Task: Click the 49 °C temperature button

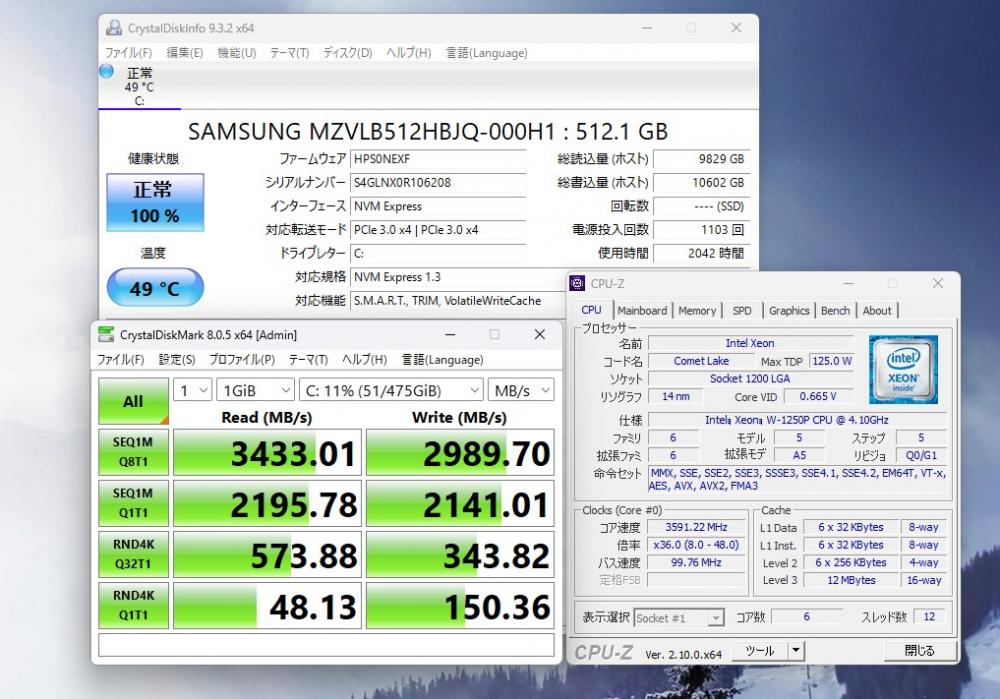Action: [x=155, y=288]
